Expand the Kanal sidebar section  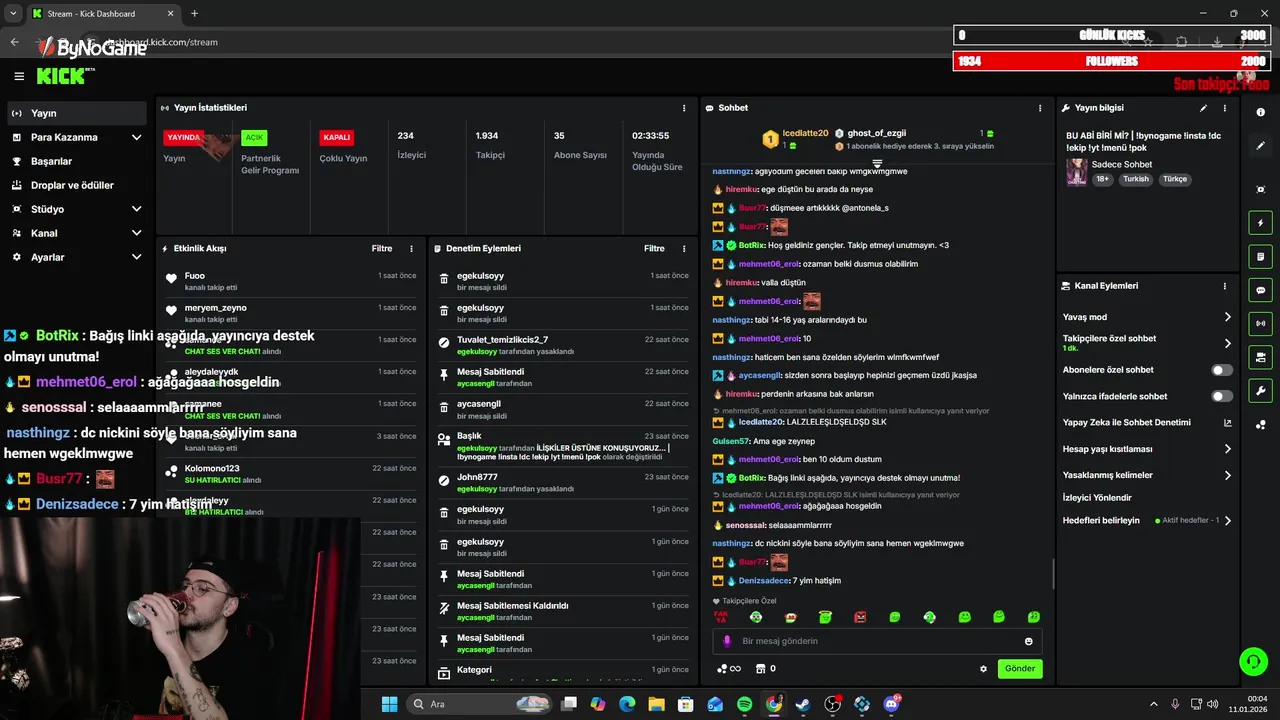76,233
